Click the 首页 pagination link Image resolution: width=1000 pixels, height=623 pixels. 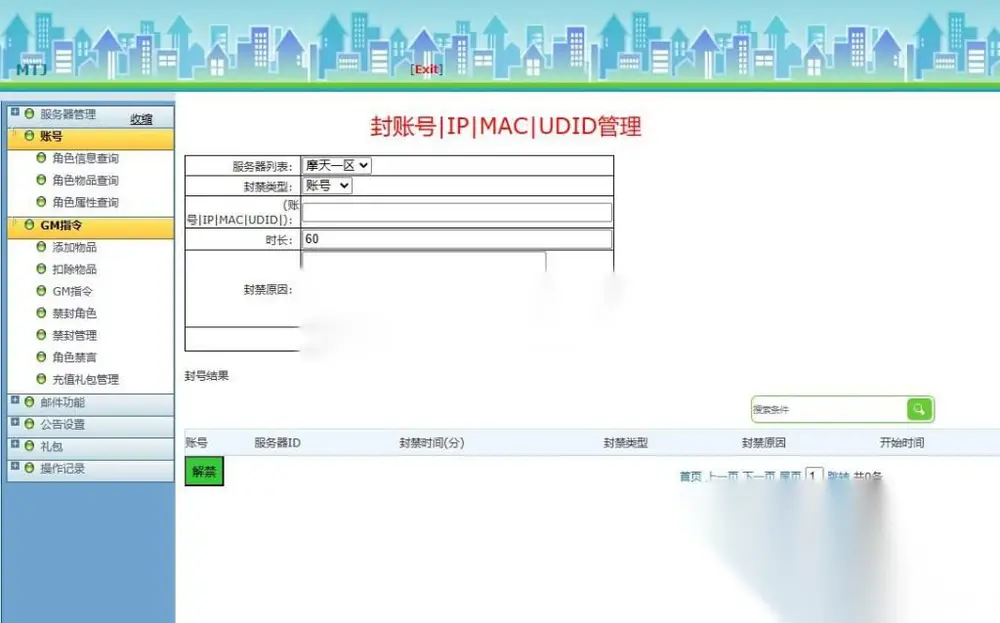click(690, 476)
